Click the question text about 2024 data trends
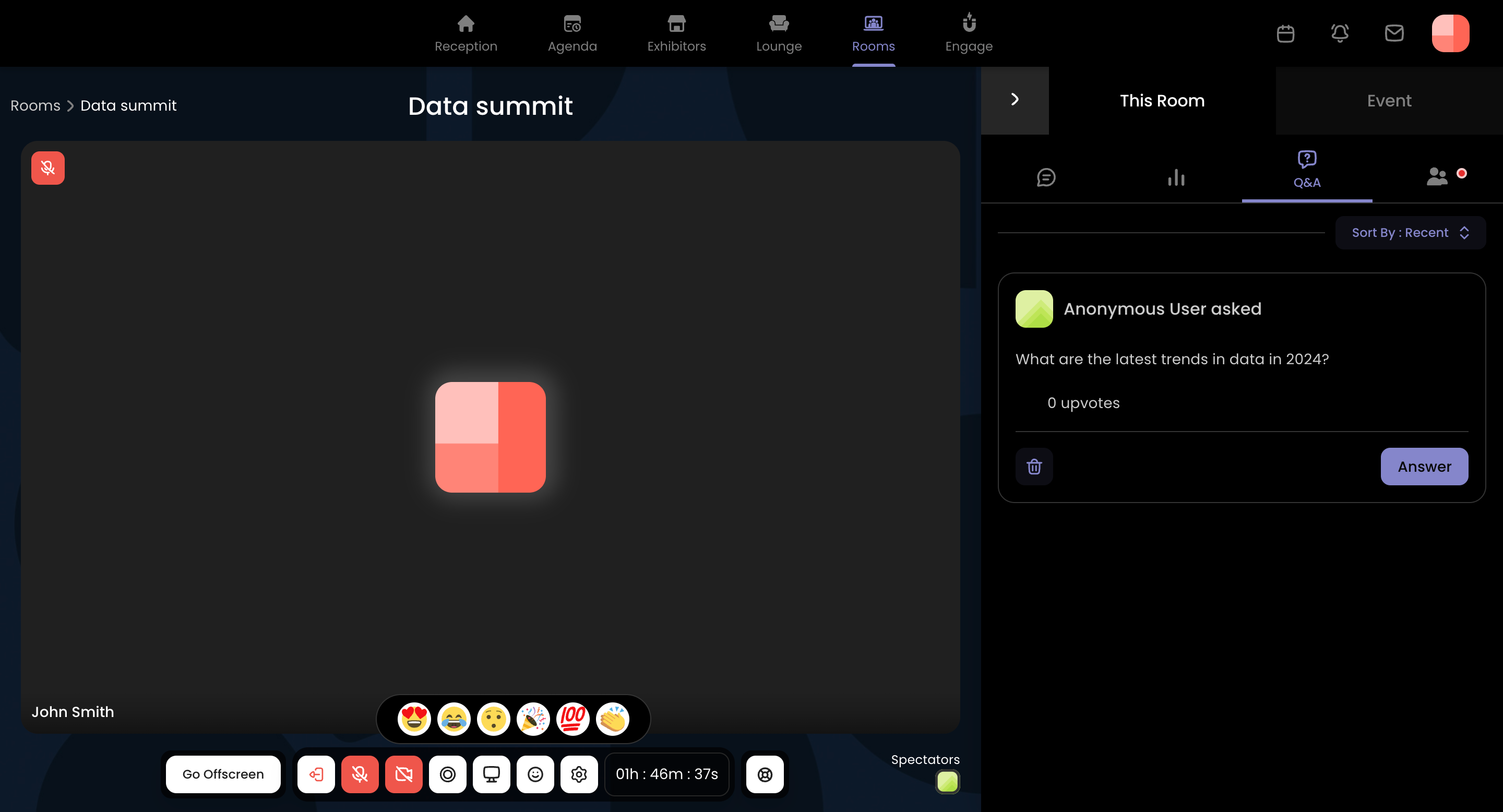 pos(1172,359)
